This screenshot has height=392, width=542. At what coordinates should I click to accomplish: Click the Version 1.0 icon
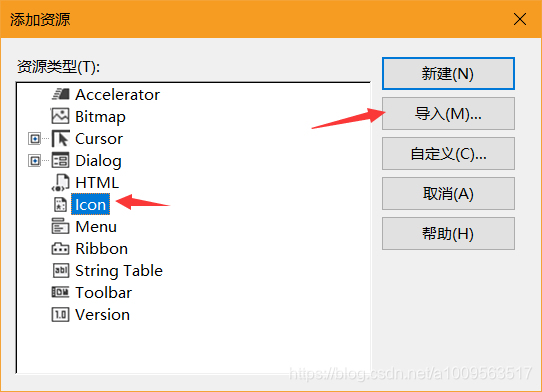coord(60,315)
